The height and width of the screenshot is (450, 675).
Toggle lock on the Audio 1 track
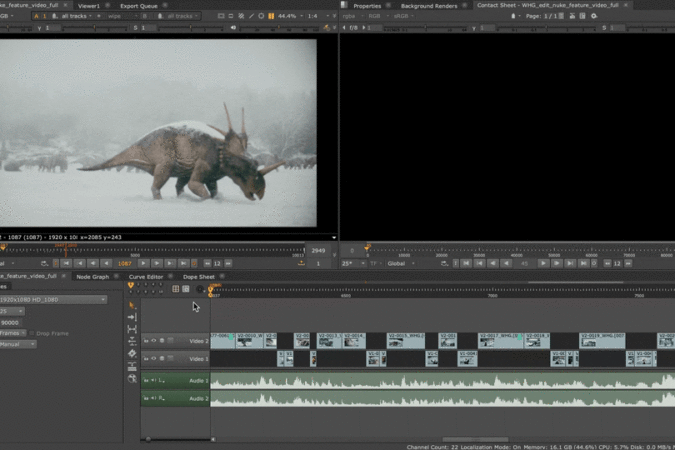146,381
